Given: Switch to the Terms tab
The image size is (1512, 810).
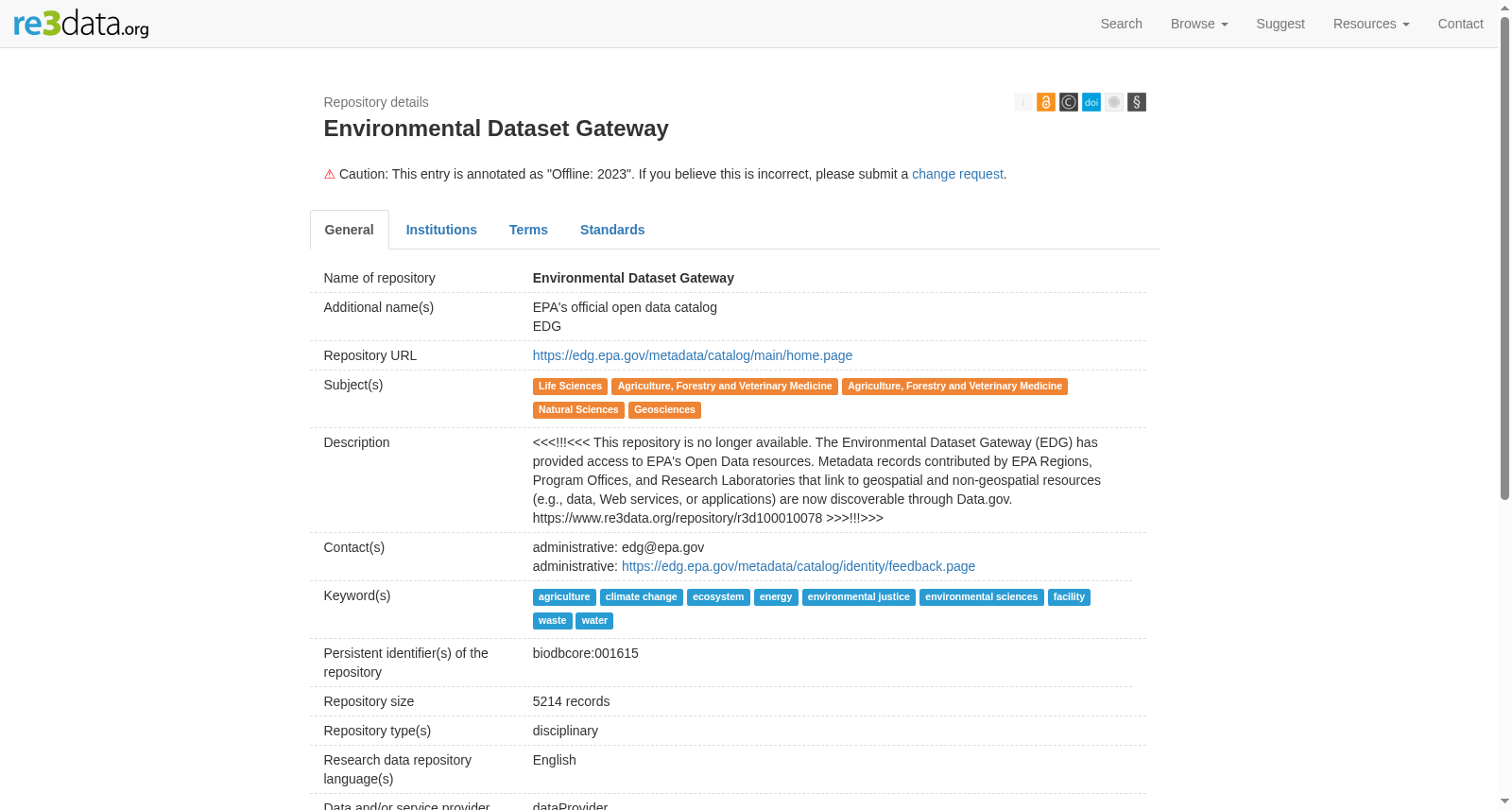Looking at the screenshot, I should (528, 230).
